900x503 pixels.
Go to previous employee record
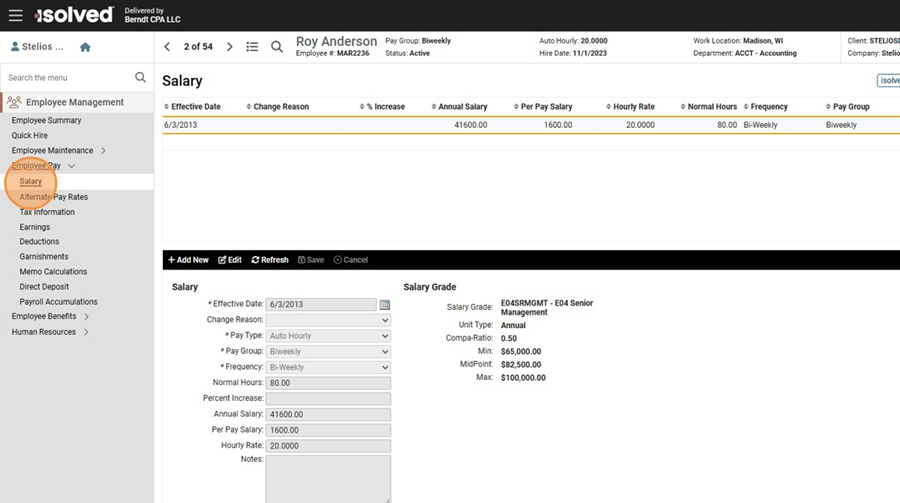point(167,47)
